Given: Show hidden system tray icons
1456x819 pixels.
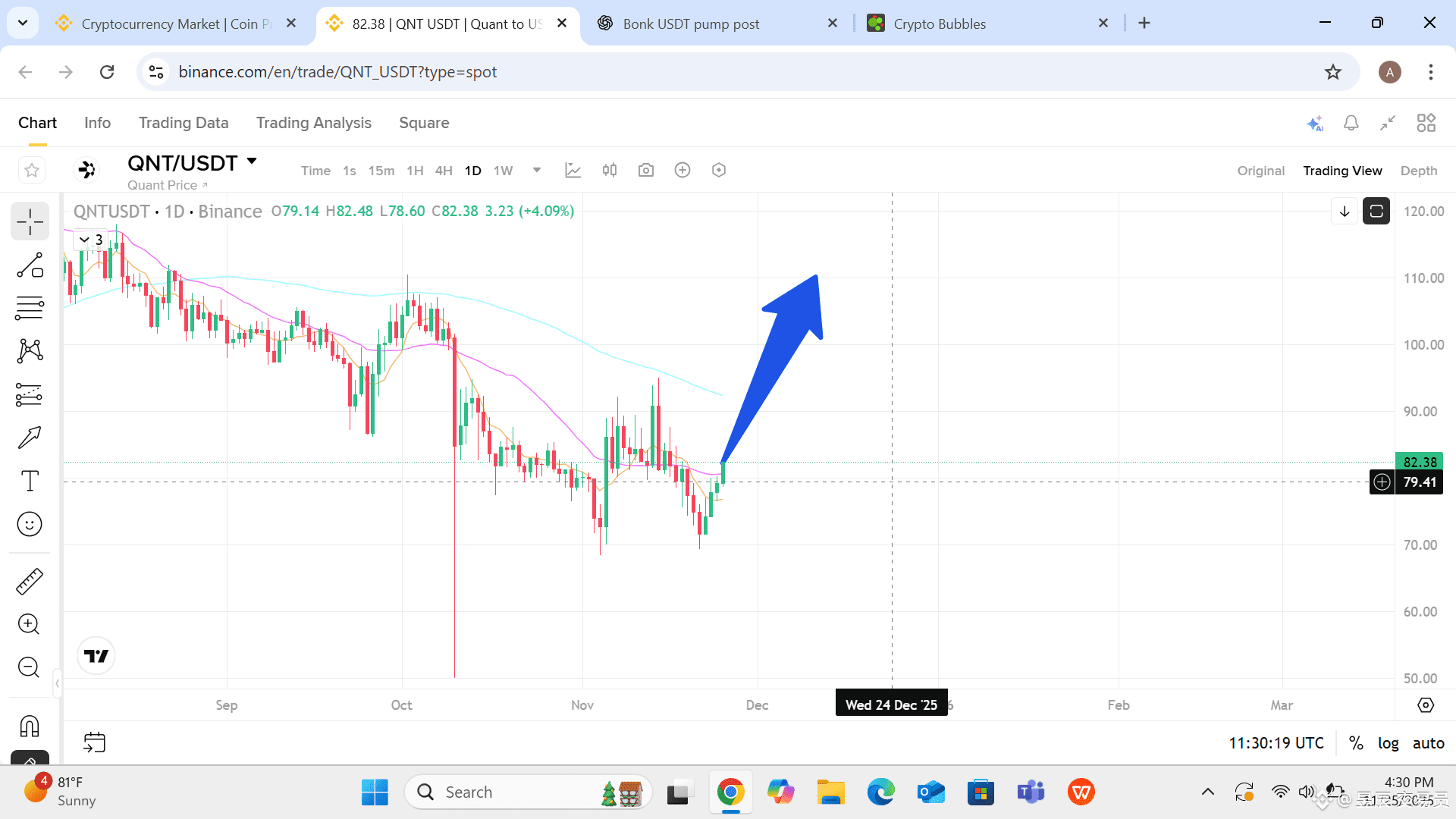Looking at the screenshot, I should coord(1208,792).
